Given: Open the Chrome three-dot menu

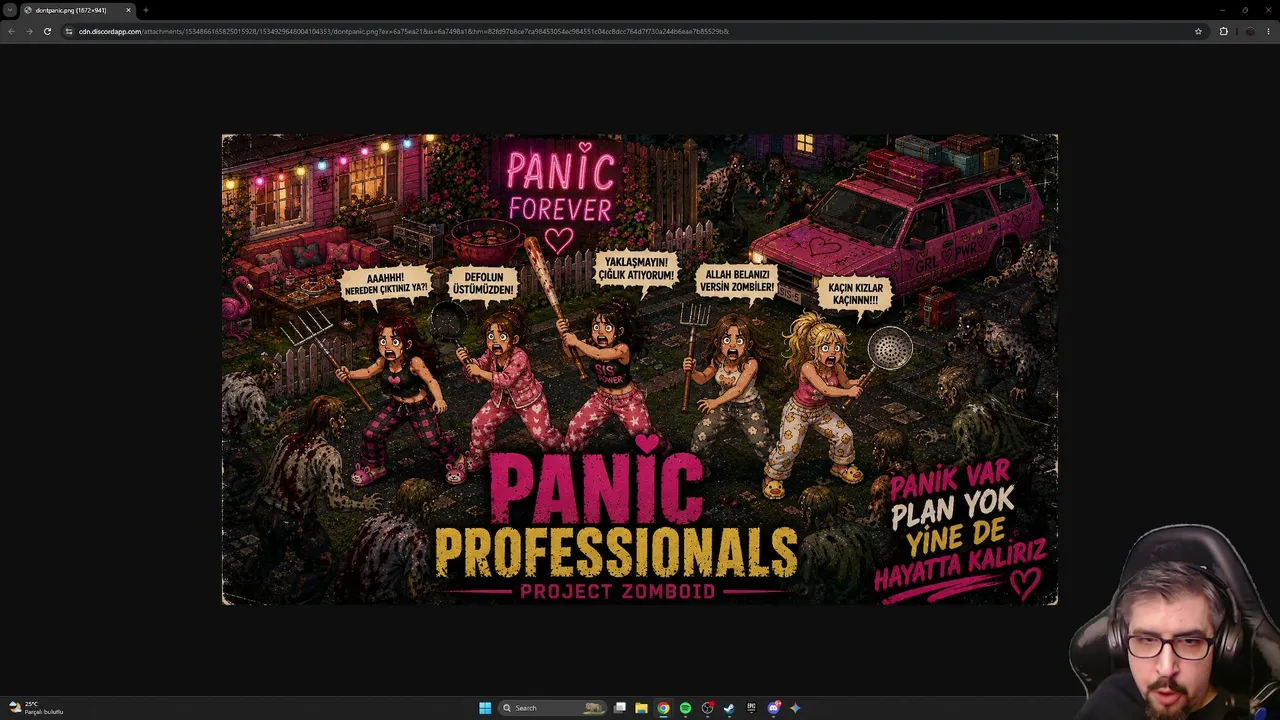Looking at the screenshot, I should coord(1269,31).
